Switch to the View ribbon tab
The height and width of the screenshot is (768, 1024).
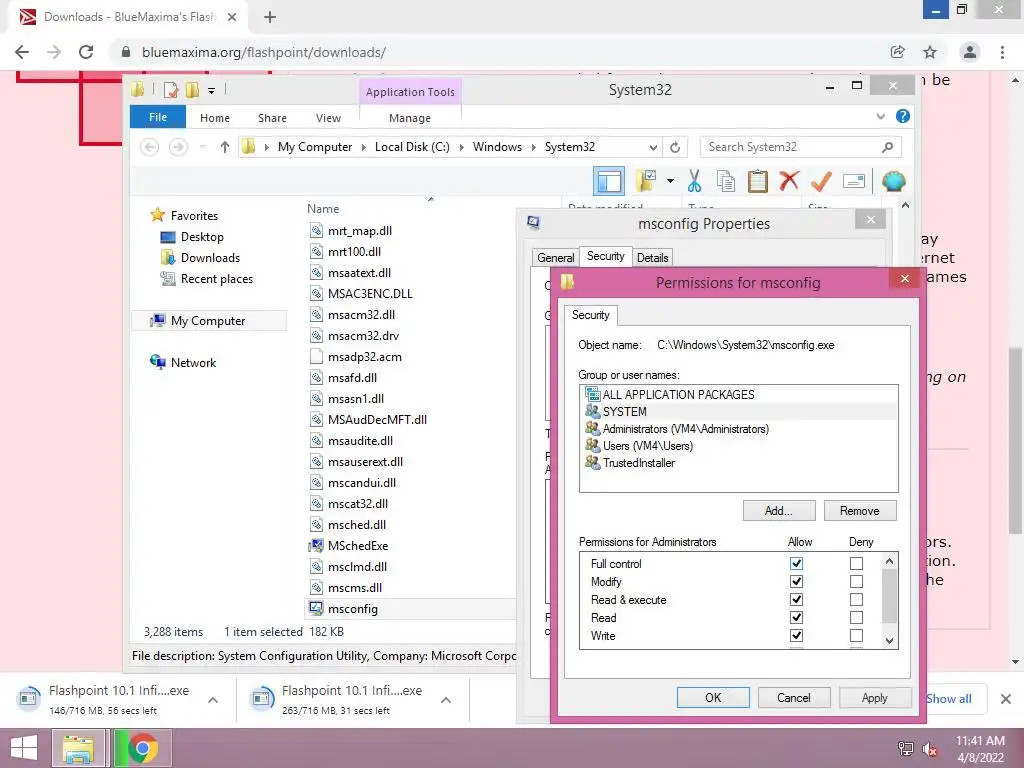tap(328, 118)
